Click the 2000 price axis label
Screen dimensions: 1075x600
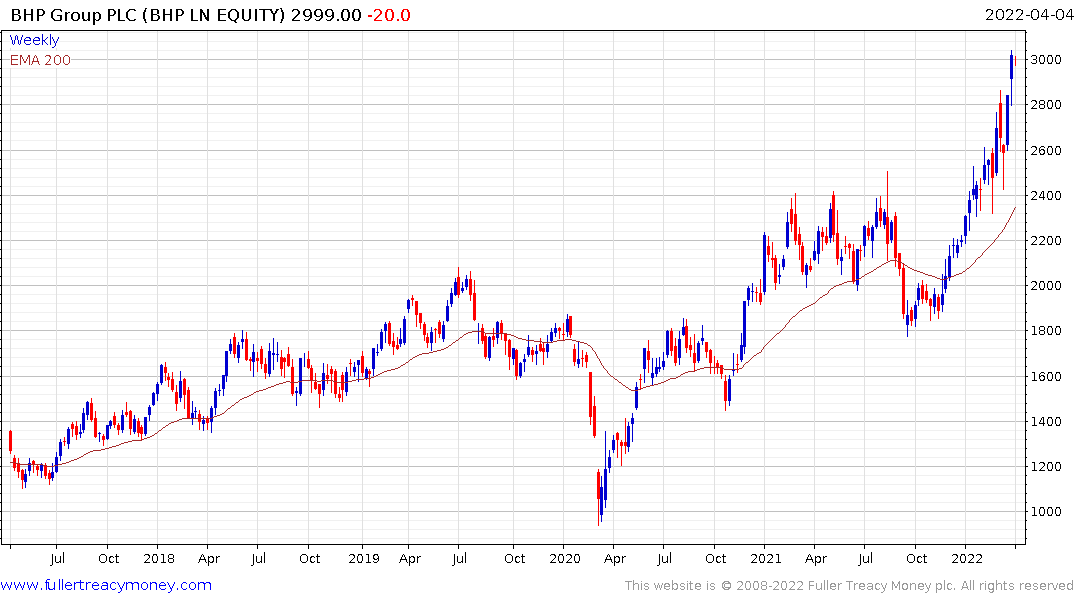1046,286
